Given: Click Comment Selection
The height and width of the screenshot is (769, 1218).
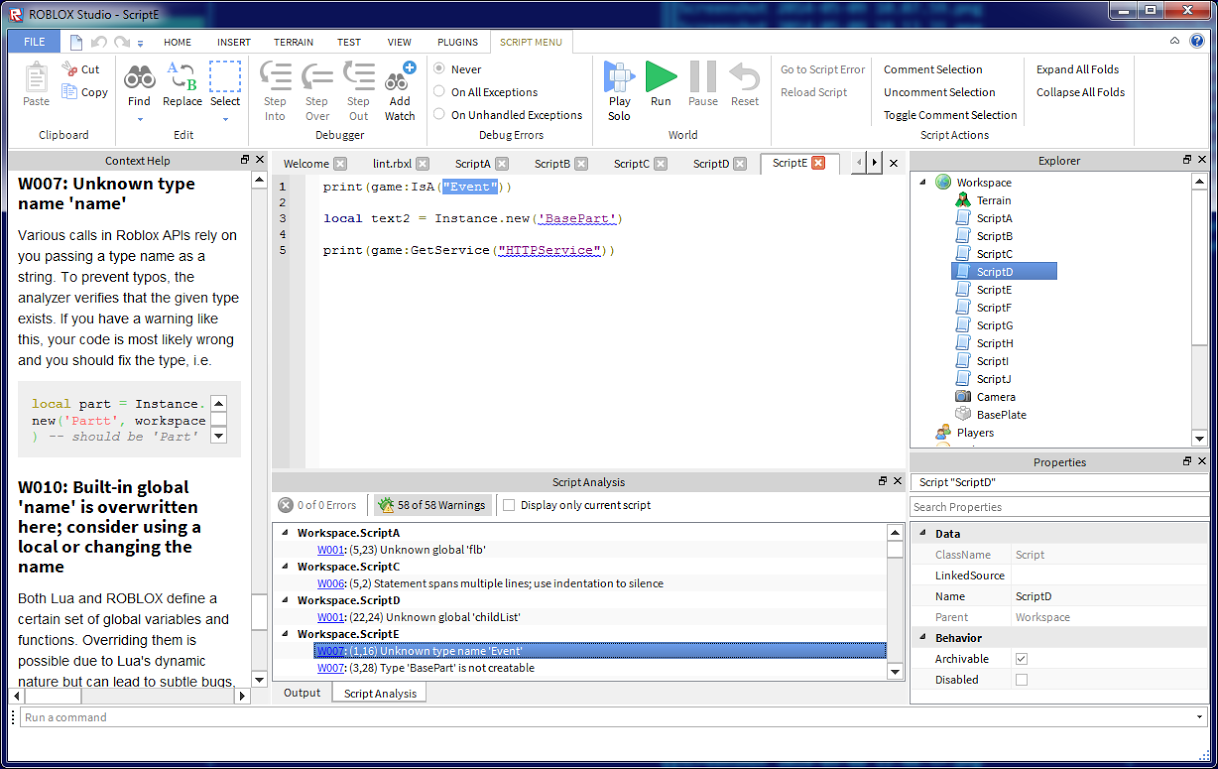Looking at the screenshot, I should 932,69.
